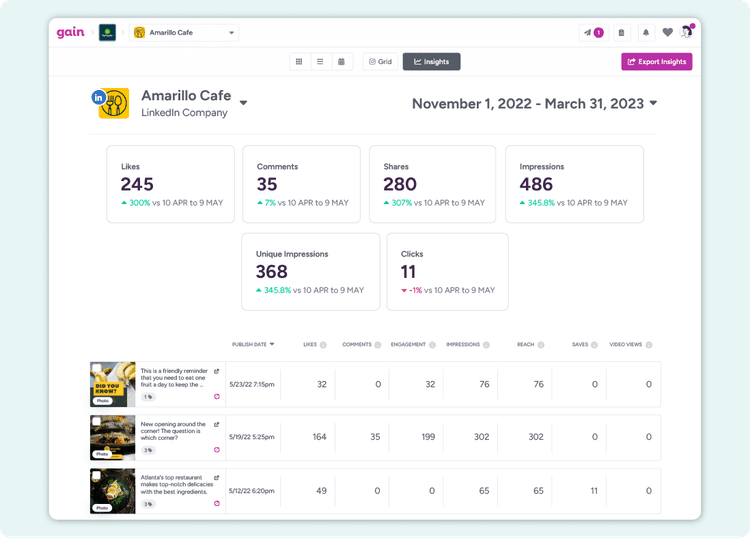Click the Video Views column header
The width and height of the screenshot is (750, 538).
626,344
